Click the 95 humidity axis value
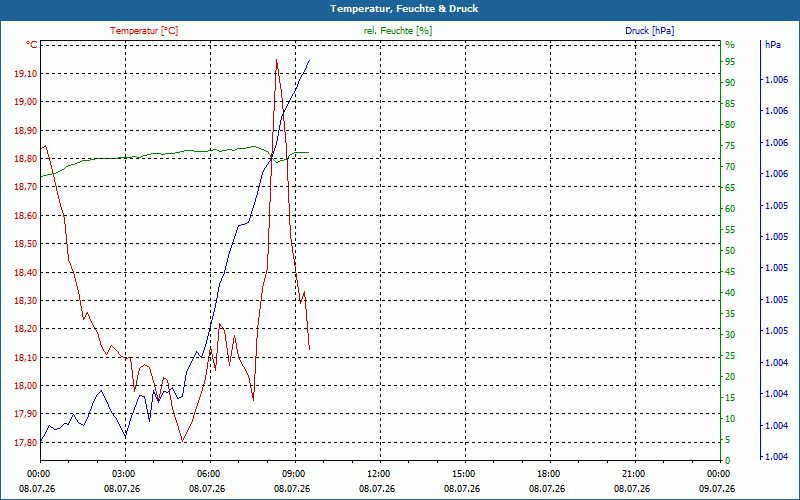800x500 pixels. click(730, 61)
